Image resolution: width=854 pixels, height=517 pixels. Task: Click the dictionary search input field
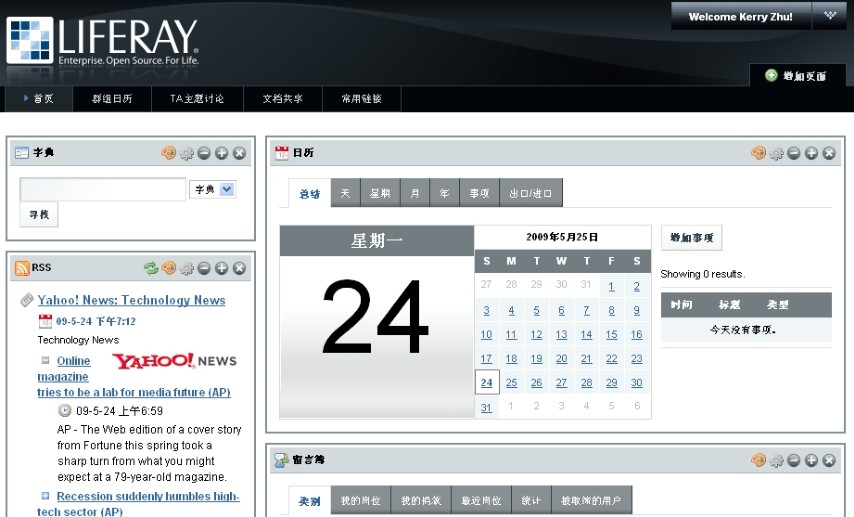[103, 189]
